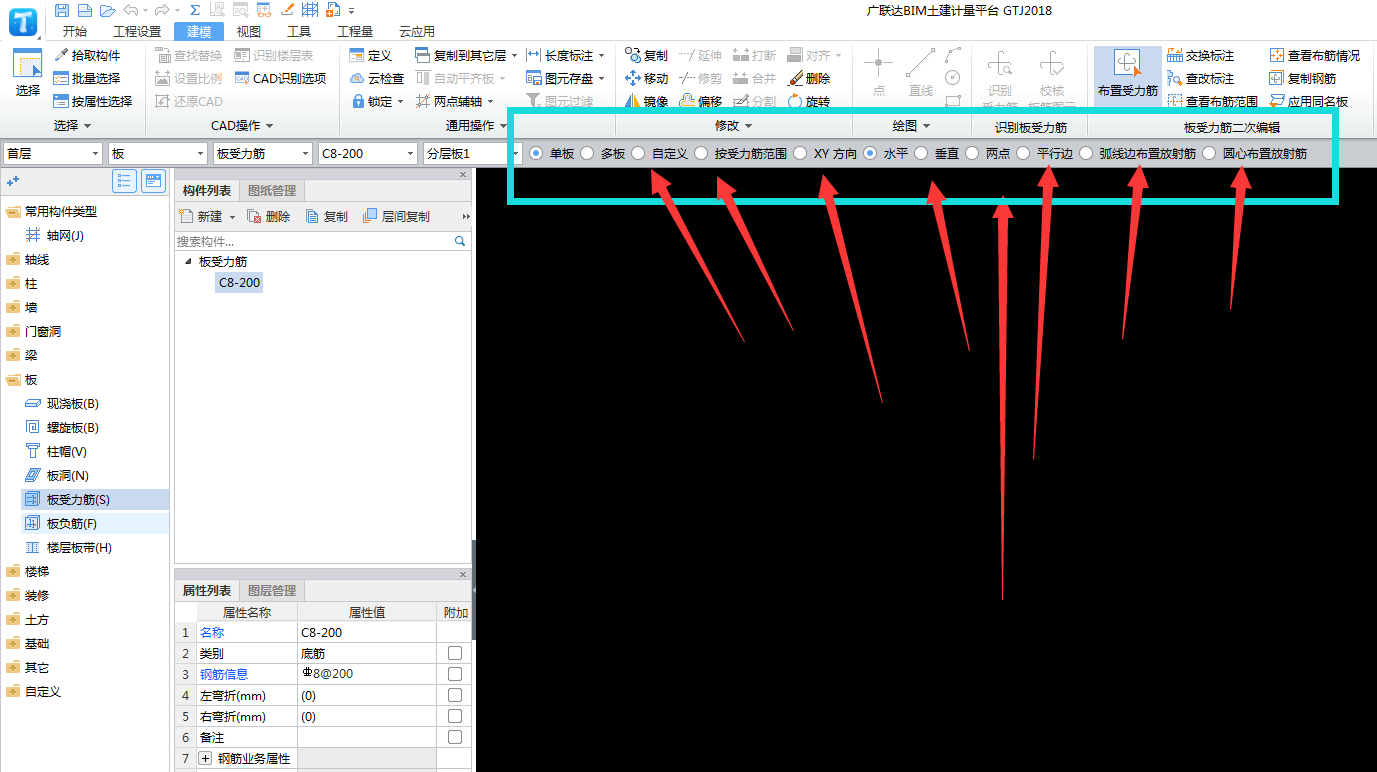The width and height of the screenshot is (1377, 772).
Task: Open the C8-200 component dropdown
Action: pyautogui.click(x=368, y=153)
